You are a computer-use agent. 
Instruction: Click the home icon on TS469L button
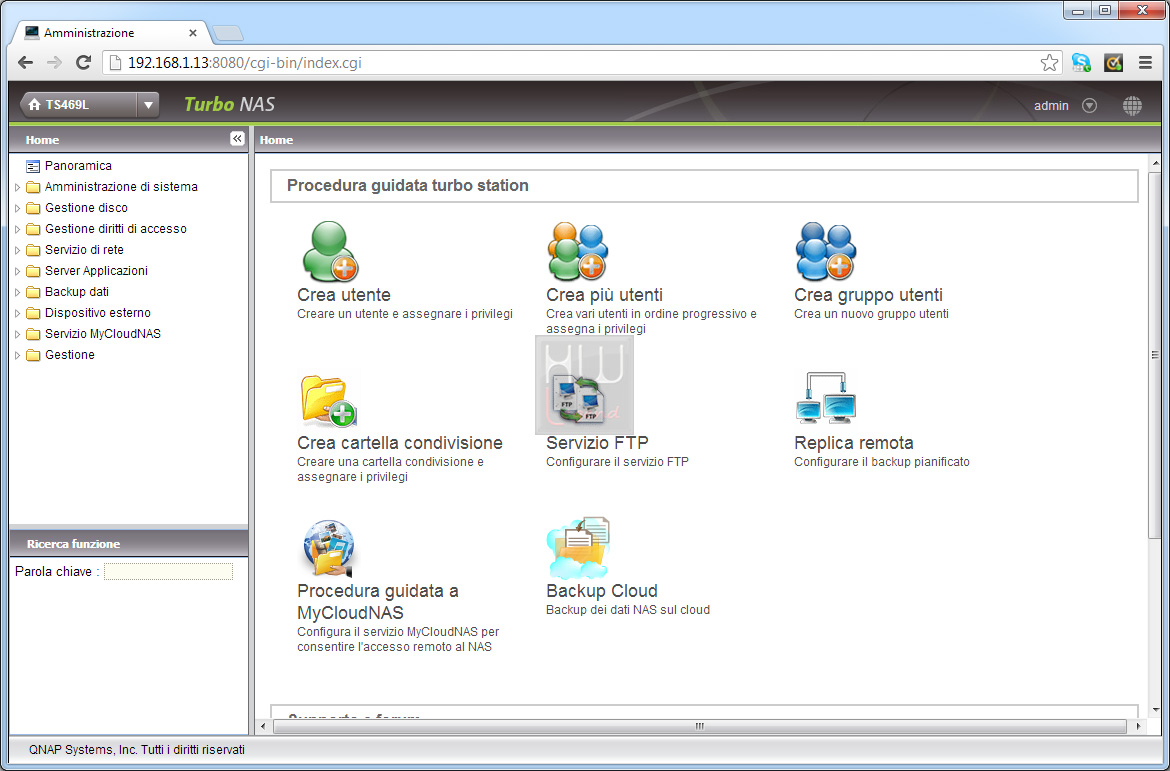coord(34,105)
